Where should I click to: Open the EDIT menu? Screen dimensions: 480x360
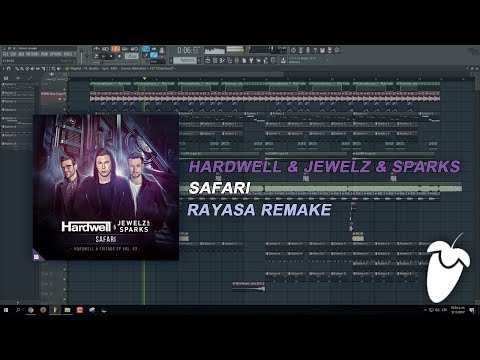pos(14,54)
